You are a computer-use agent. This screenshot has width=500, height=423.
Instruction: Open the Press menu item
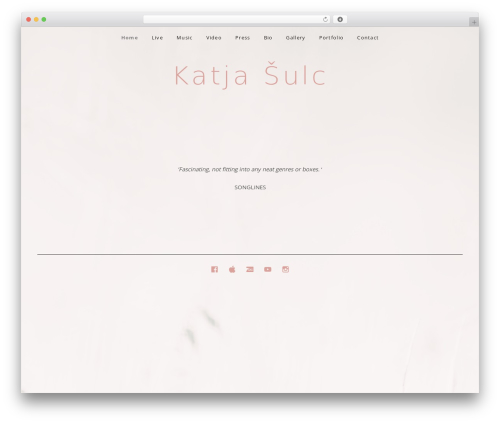pyautogui.click(x=242, y=38)
